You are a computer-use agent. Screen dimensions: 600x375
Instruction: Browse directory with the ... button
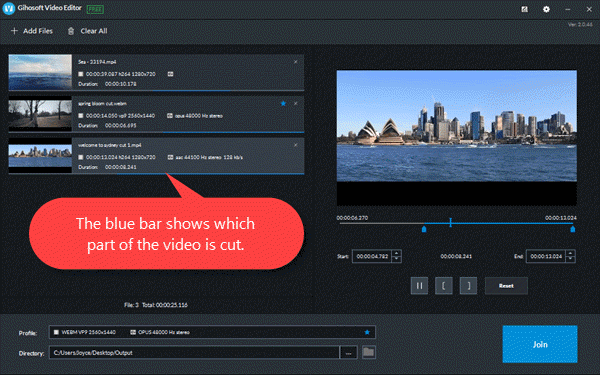coord(349,352)
